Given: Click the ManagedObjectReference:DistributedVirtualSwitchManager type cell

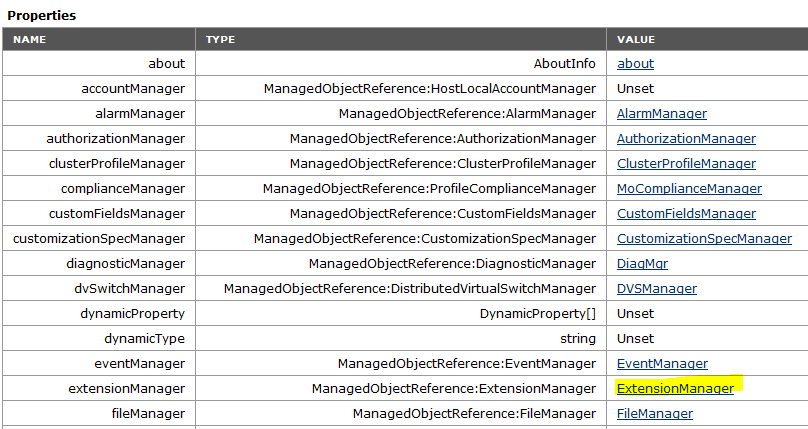Looking at the screenshot, I should [x=401, y=288].
